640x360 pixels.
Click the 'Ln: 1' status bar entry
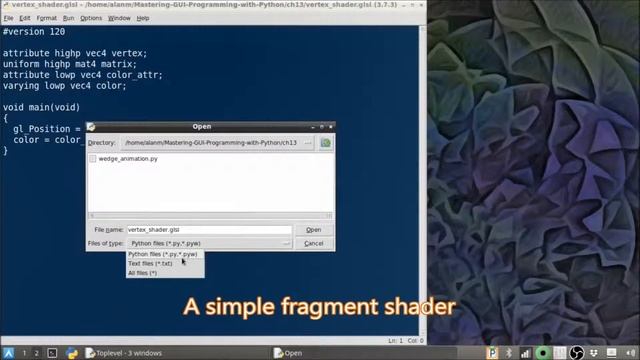[x=395, y=340]
